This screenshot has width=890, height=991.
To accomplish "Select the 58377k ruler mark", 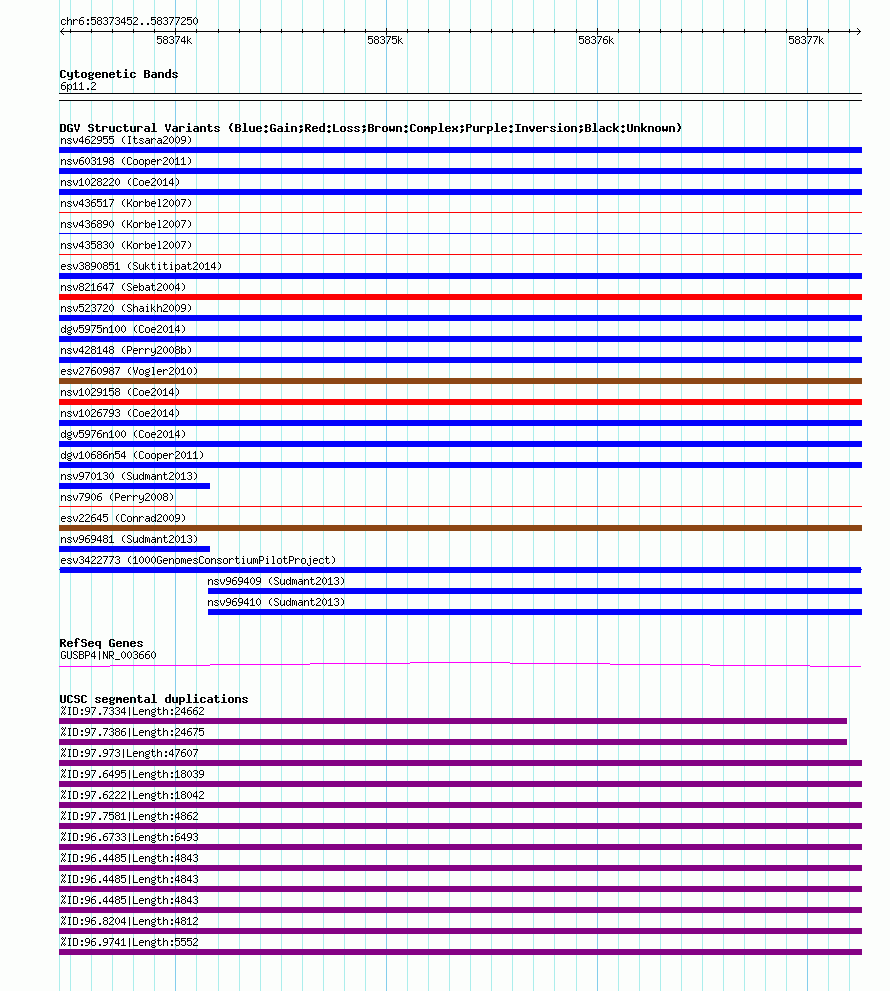I will (x=806, y=40).
